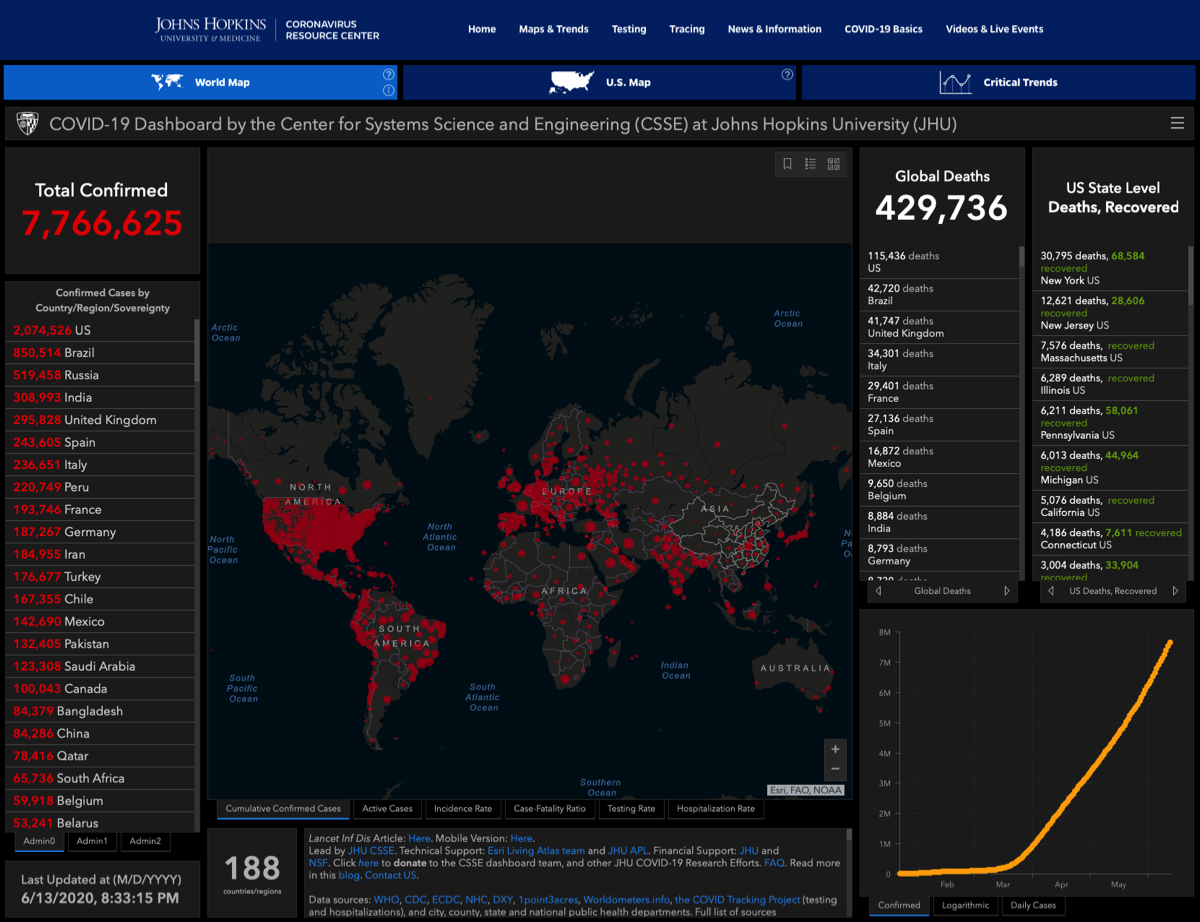Open News & Information menu
The height and width of the screenshot is (922, 1200).
pos(775,29)
